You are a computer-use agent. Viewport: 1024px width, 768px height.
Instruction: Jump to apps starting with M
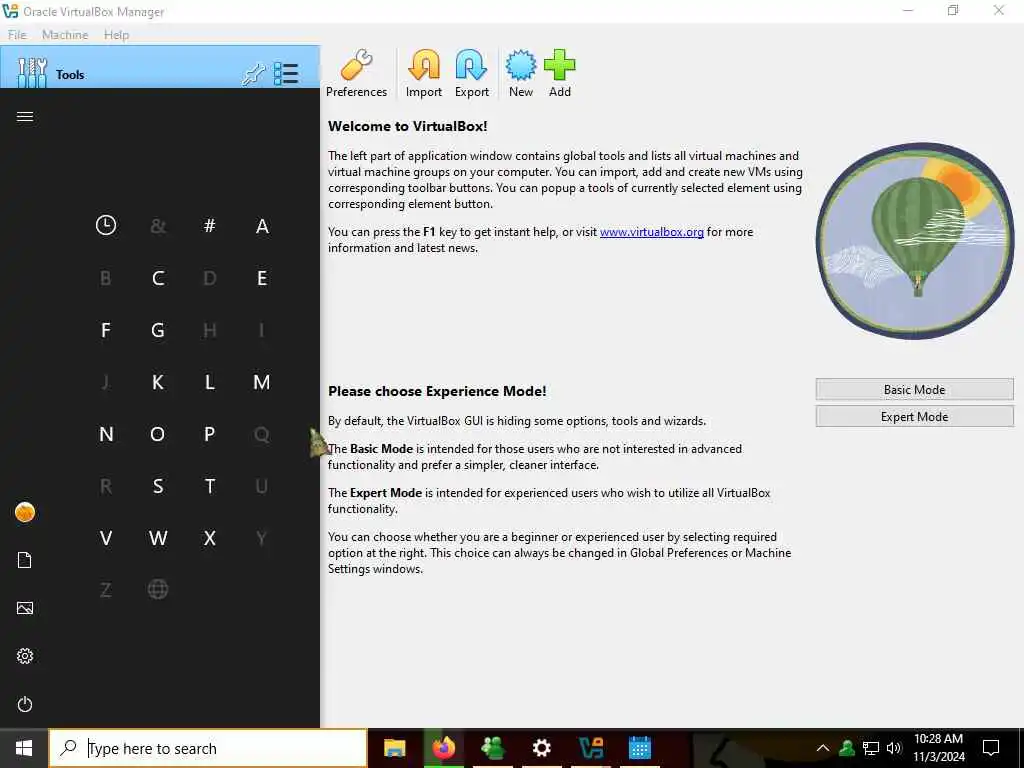pos(262,382)
